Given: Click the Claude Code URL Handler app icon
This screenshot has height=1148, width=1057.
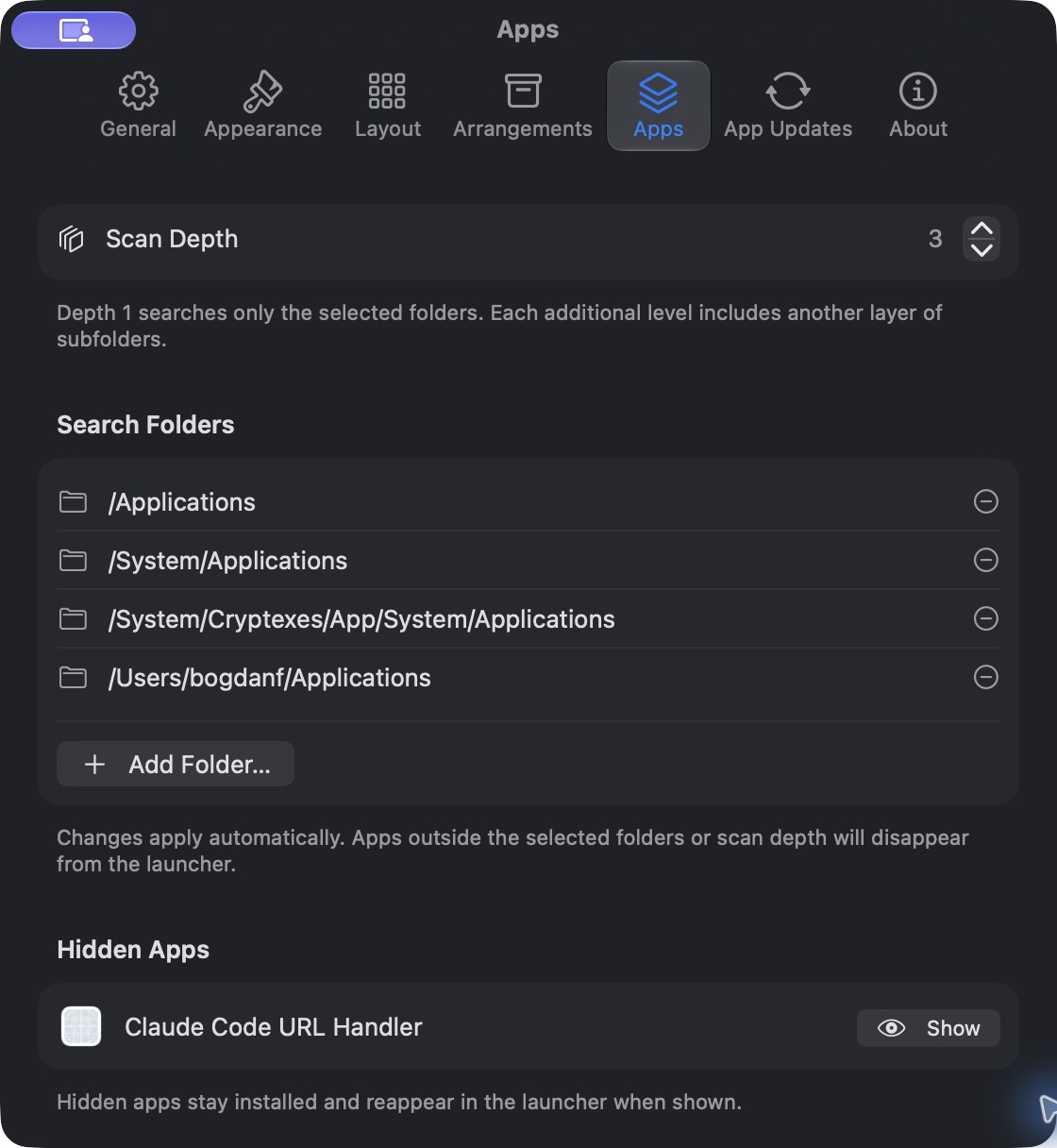Looking at the screenshot, I should coord(81,1026).
